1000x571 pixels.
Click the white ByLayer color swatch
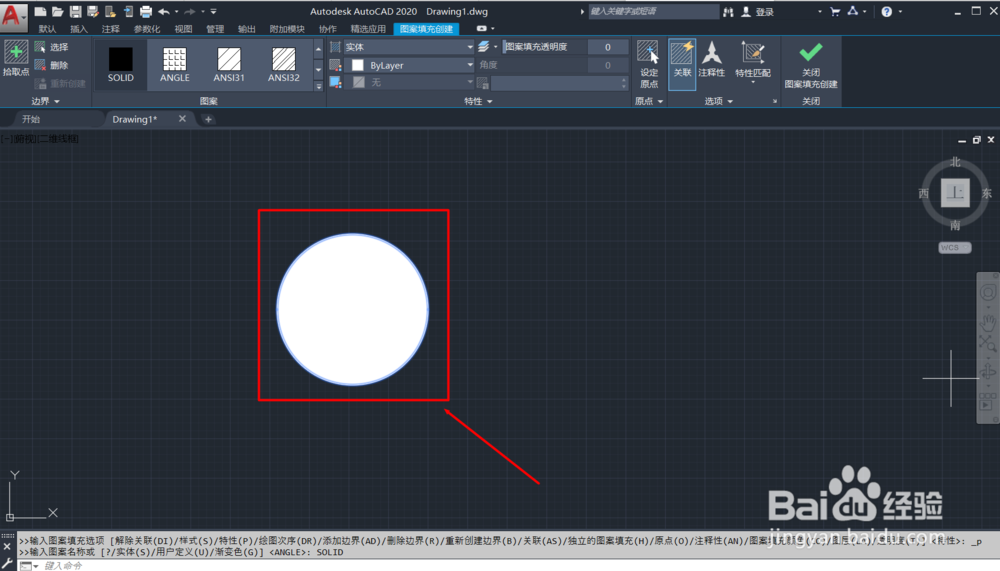358,65
